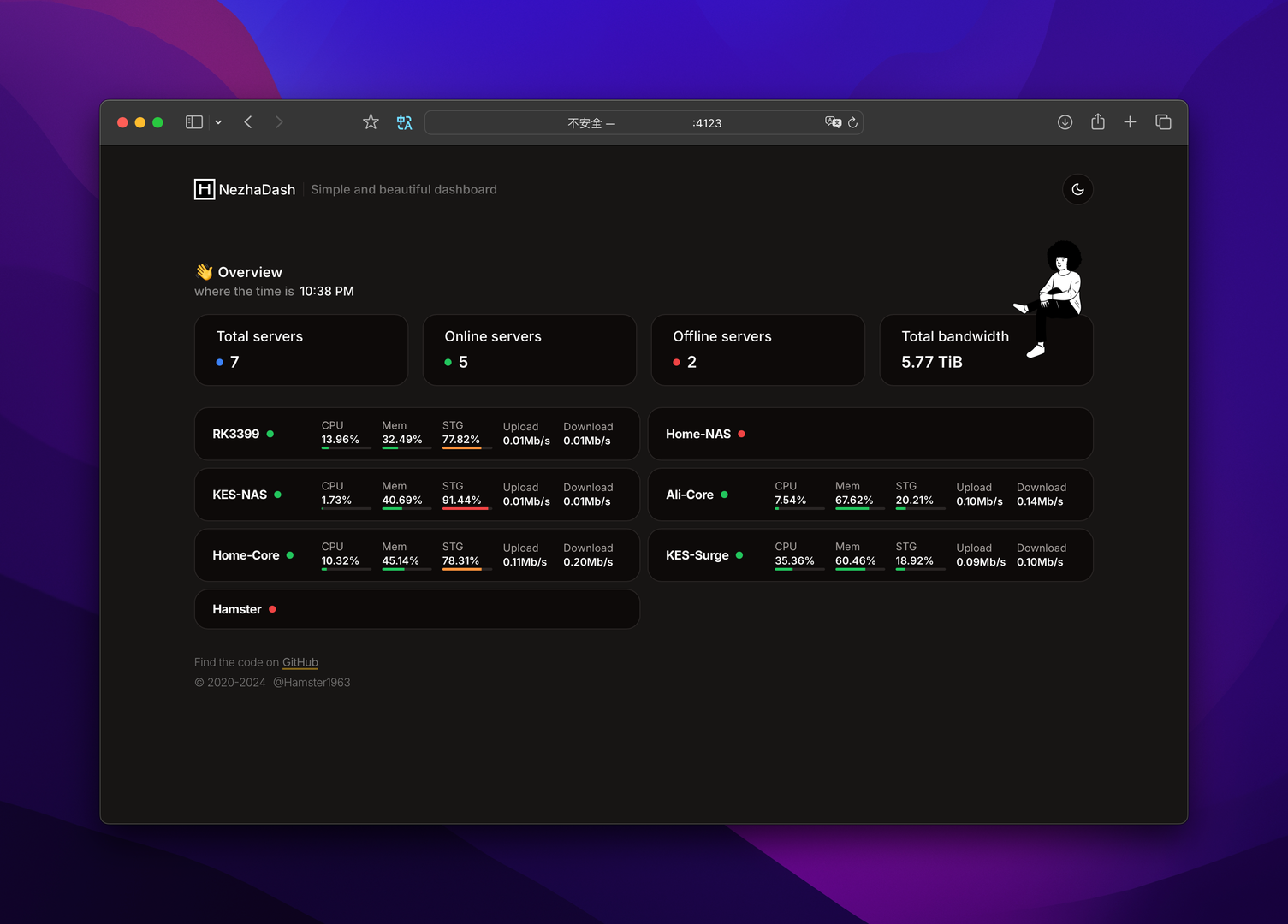Show the Safari downloads

pyautogui.click(x=1065, y=122)
